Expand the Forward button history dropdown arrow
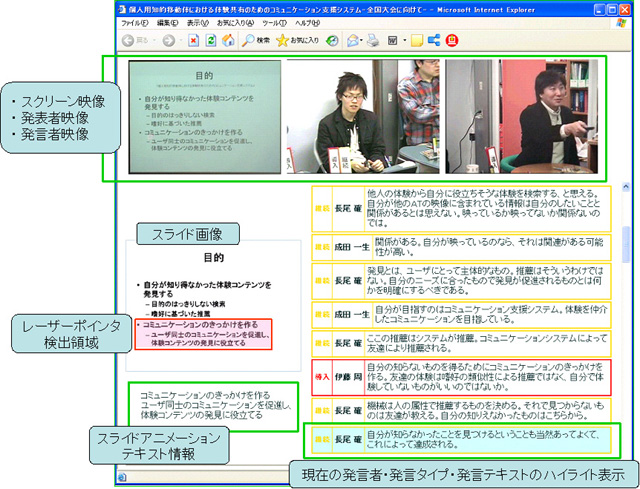The height and width of the screenshot is (489, 640). [181, 40]
